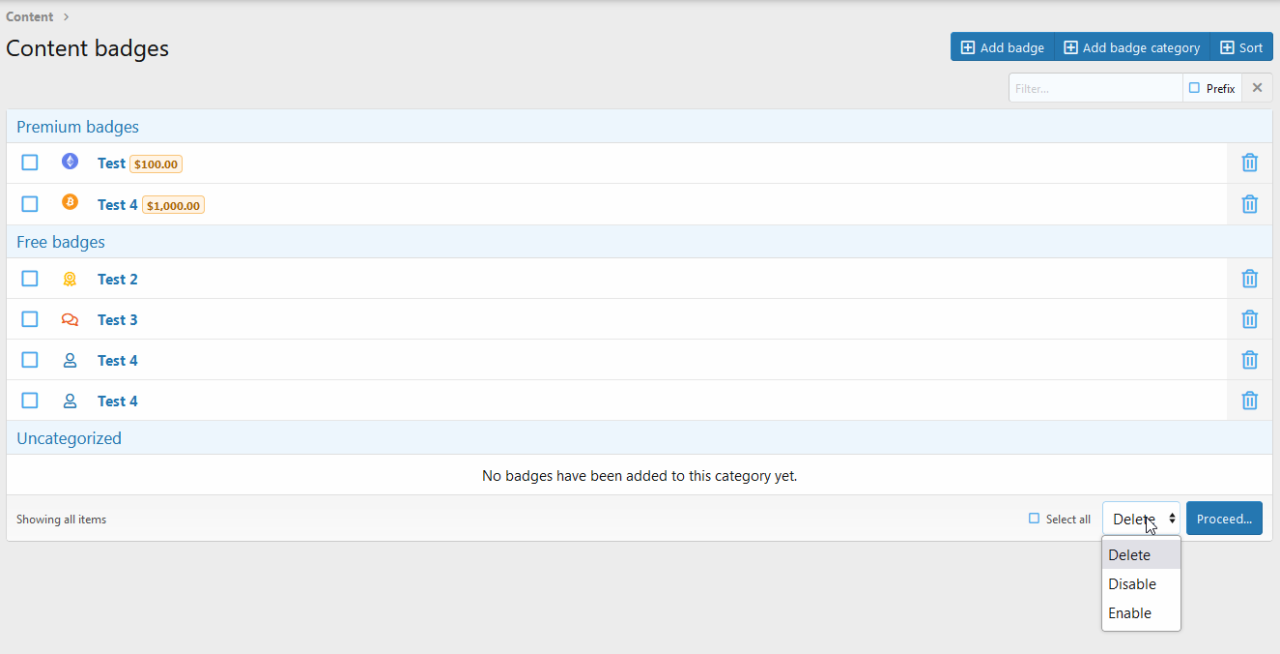This screenshot has width=1280, height=654.
Task: Delete the Test $100.00 badge via trash icon
Action: tap(1249, 163)
